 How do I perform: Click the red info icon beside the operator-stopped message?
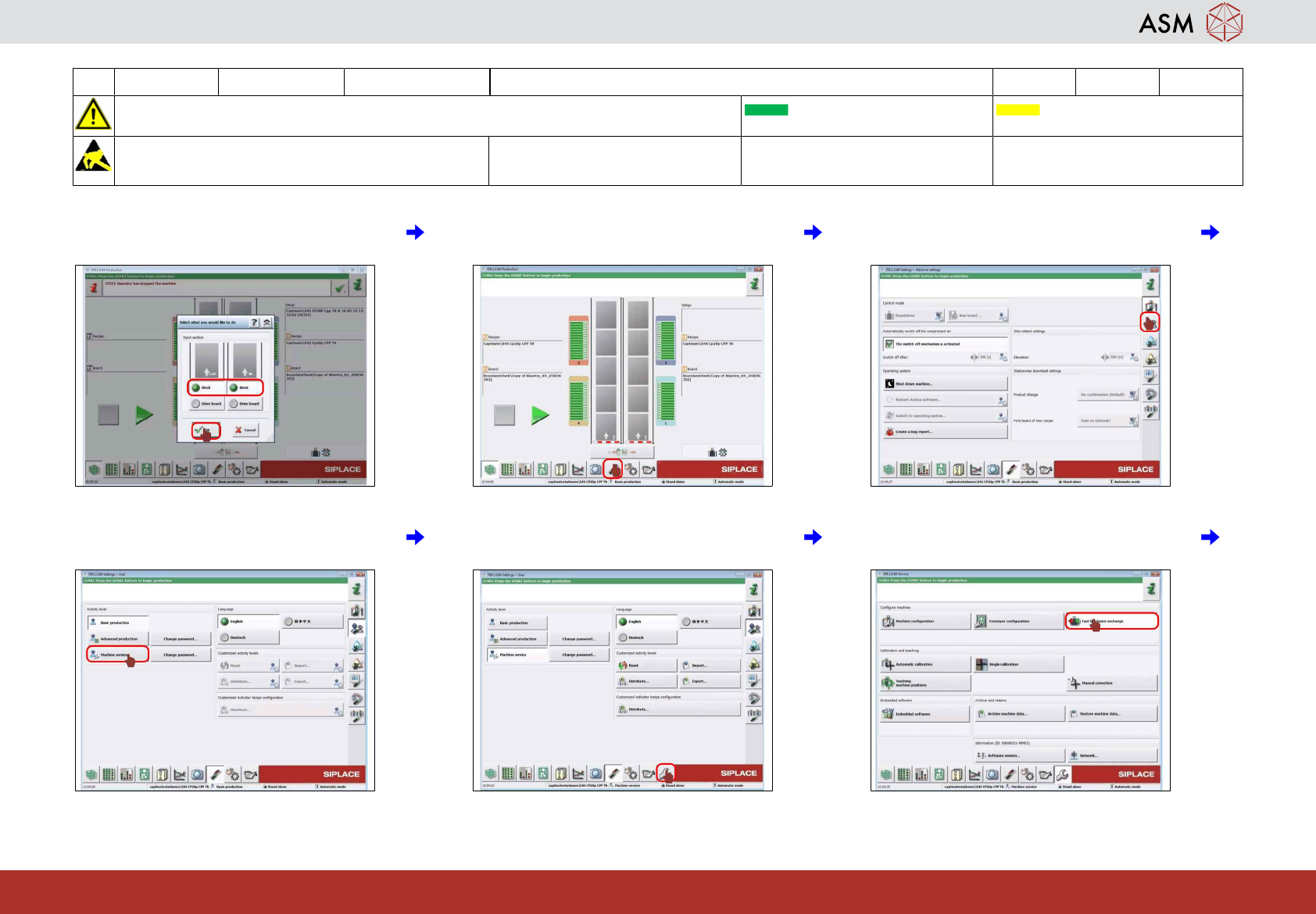click(x=94, y=287)
